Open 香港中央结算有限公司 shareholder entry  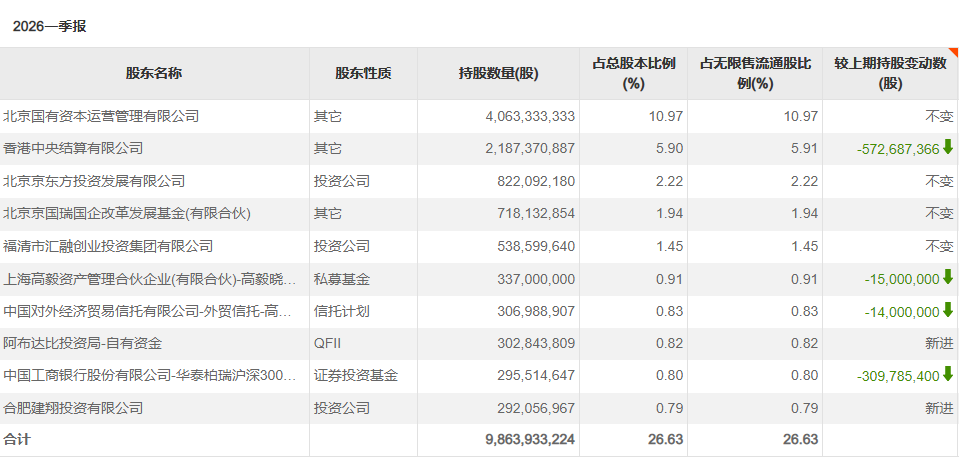tap(73, 149)
